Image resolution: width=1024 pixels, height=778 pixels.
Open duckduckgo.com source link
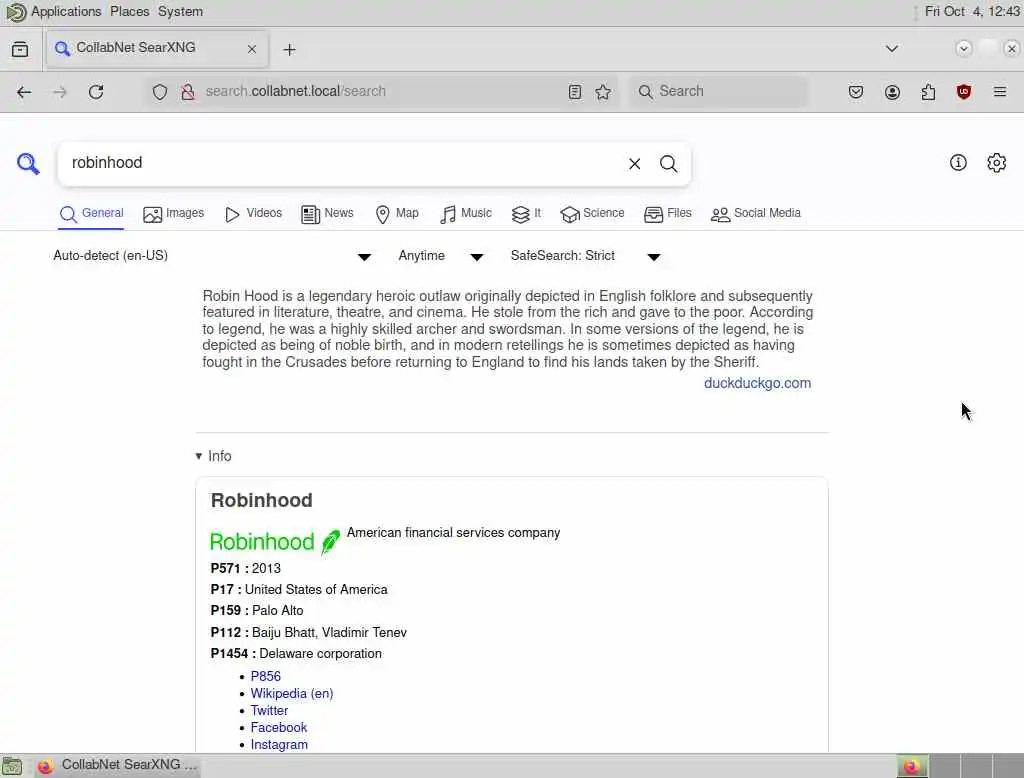757,383
